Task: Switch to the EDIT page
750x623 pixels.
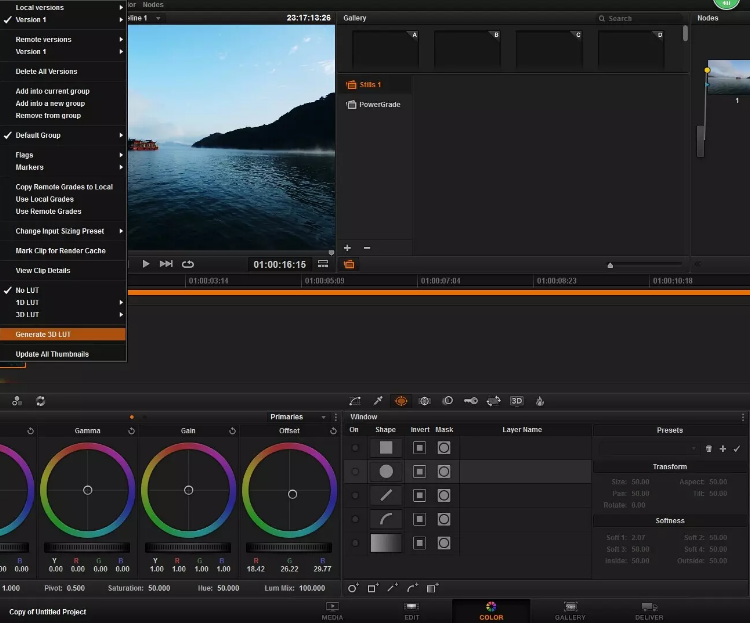Action: 411,611
